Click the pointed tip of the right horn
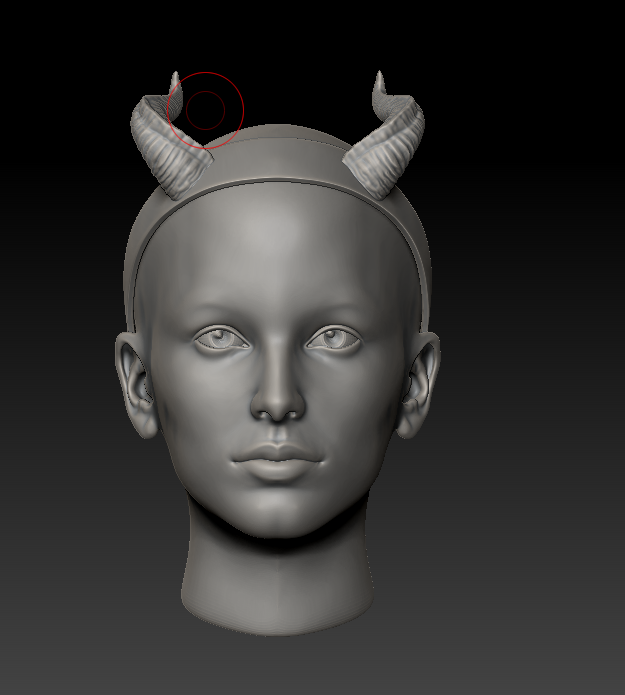This screenshot has width=625, height=695. pyautogui.click(x=379, y=78)
